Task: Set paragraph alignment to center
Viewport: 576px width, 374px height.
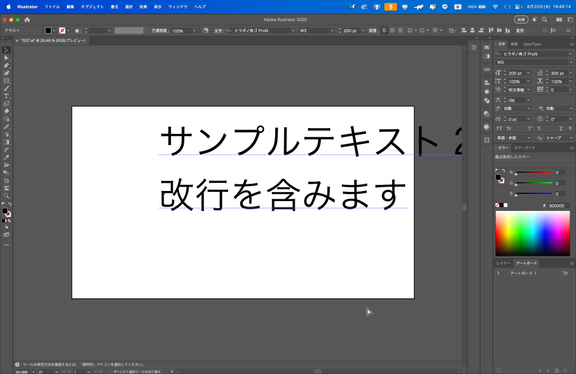Action: pyautogui.click(x=392, y=30)
